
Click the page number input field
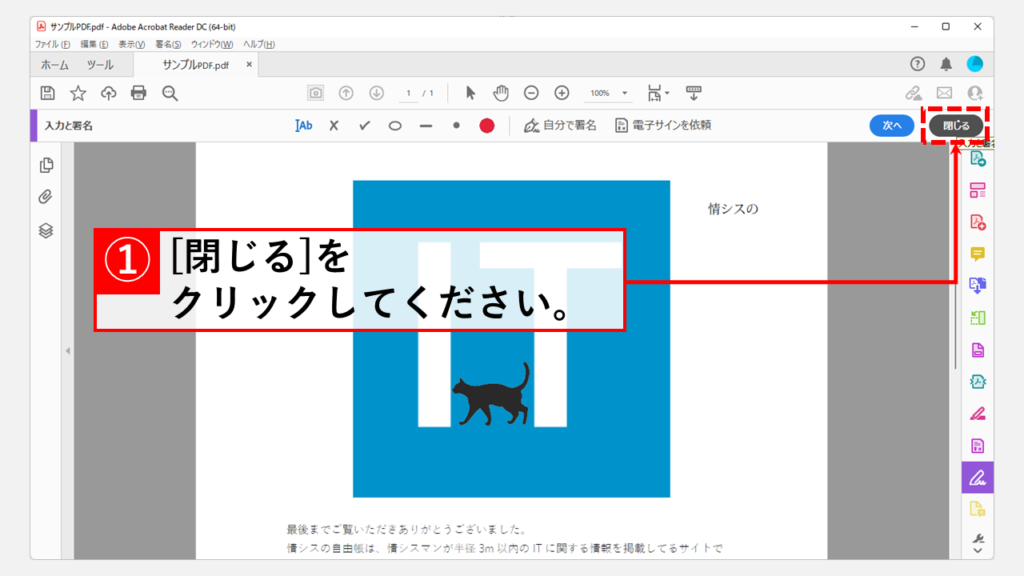pos(409,93)
